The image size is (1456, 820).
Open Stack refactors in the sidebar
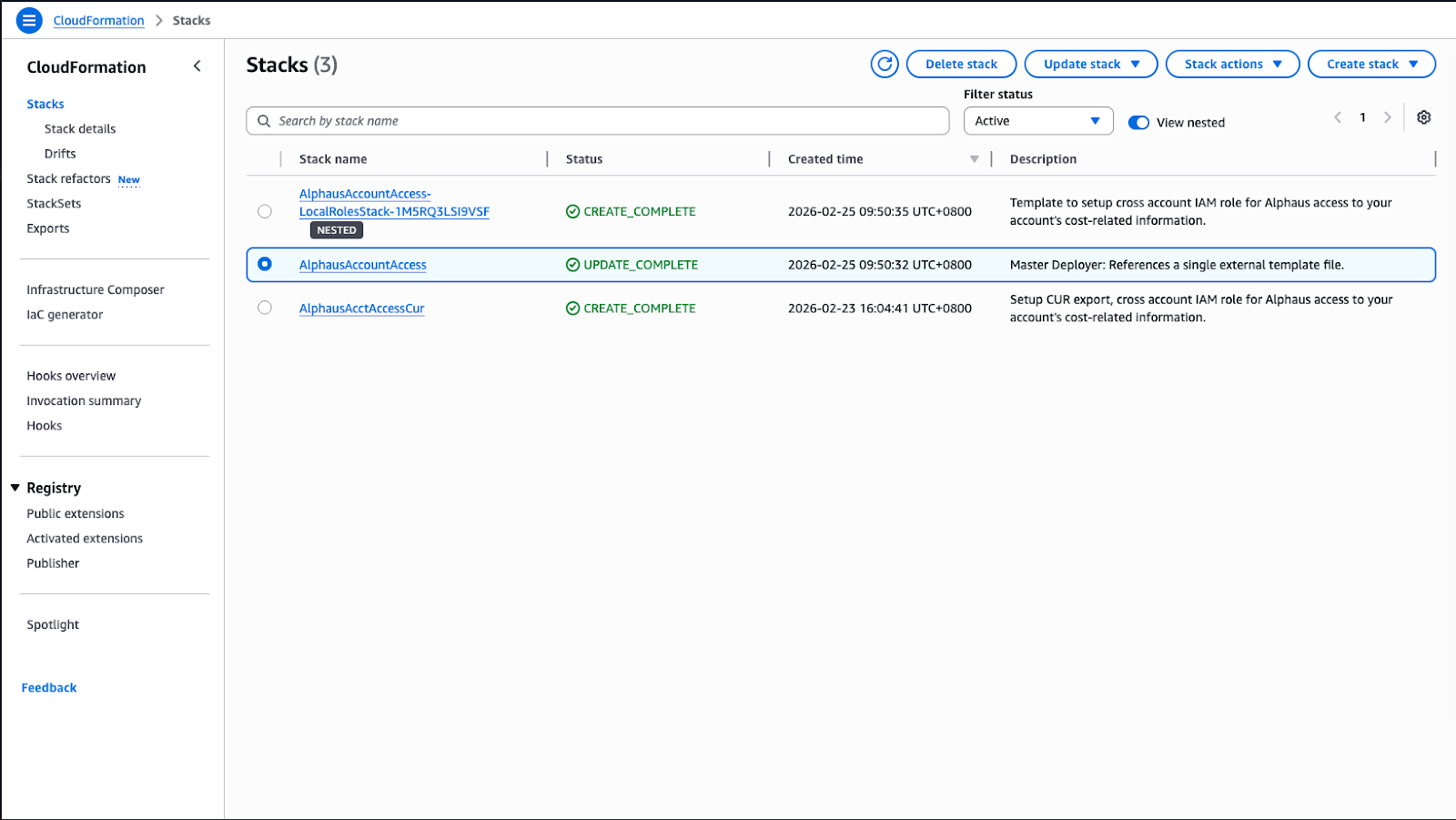click(x=68, y=178)
